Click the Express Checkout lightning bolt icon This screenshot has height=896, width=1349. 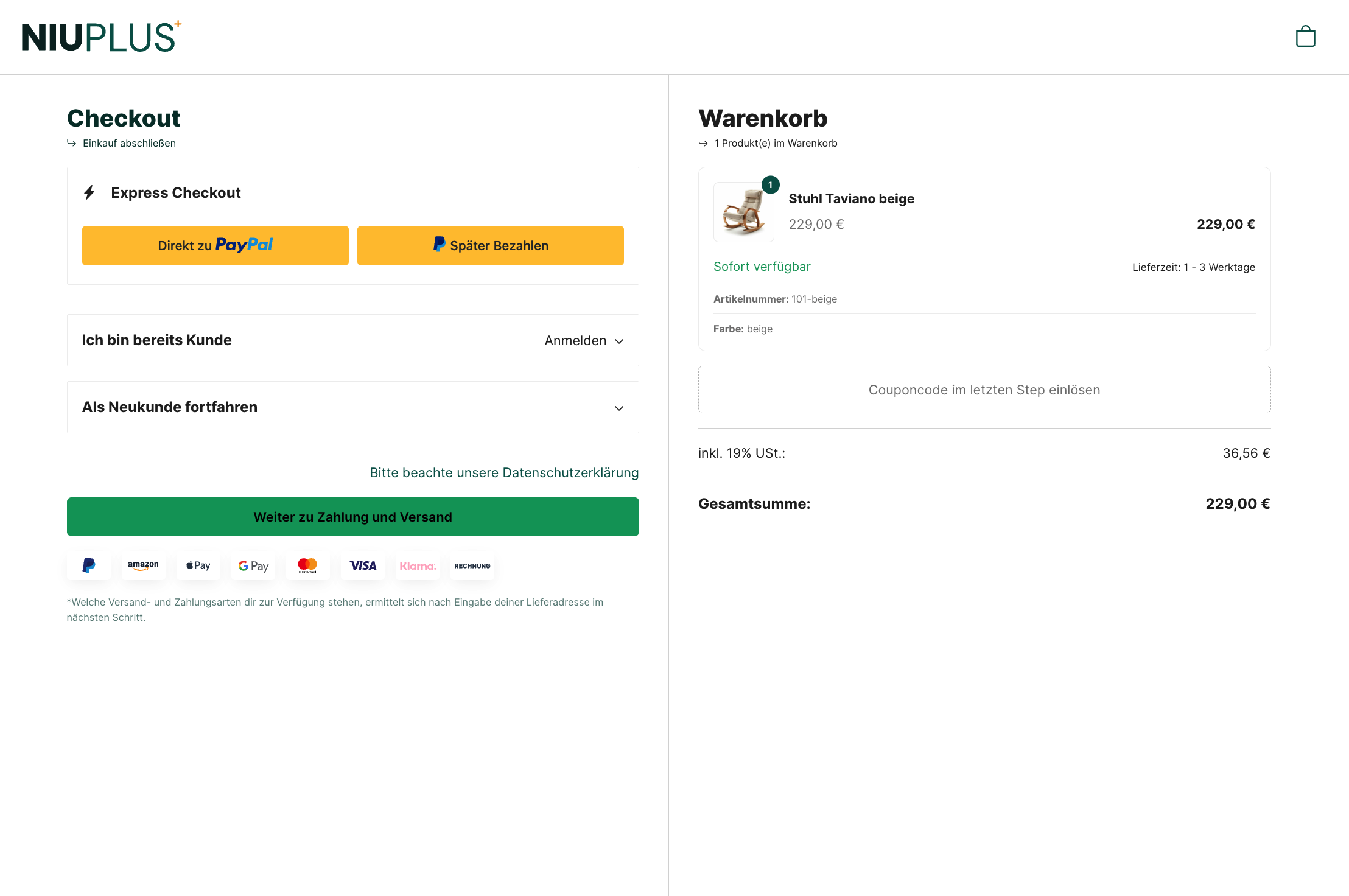89,193
